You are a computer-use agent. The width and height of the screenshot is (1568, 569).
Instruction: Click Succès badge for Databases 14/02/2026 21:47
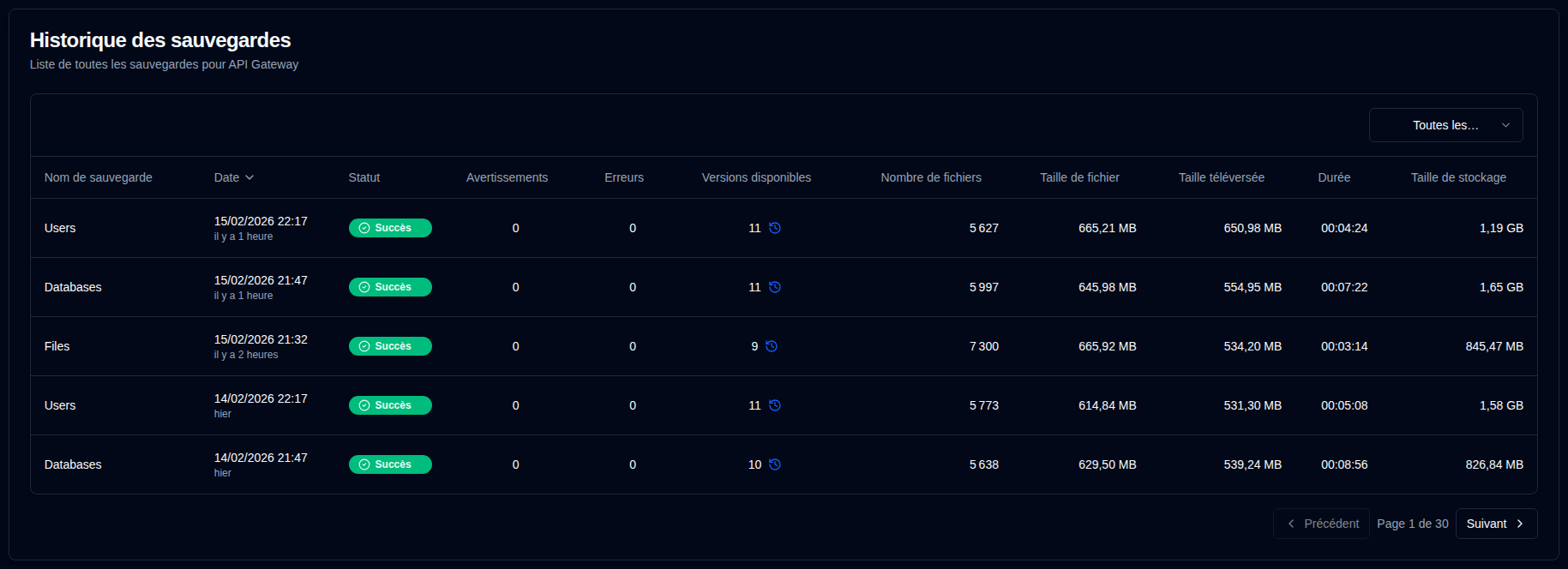point(390,464)
